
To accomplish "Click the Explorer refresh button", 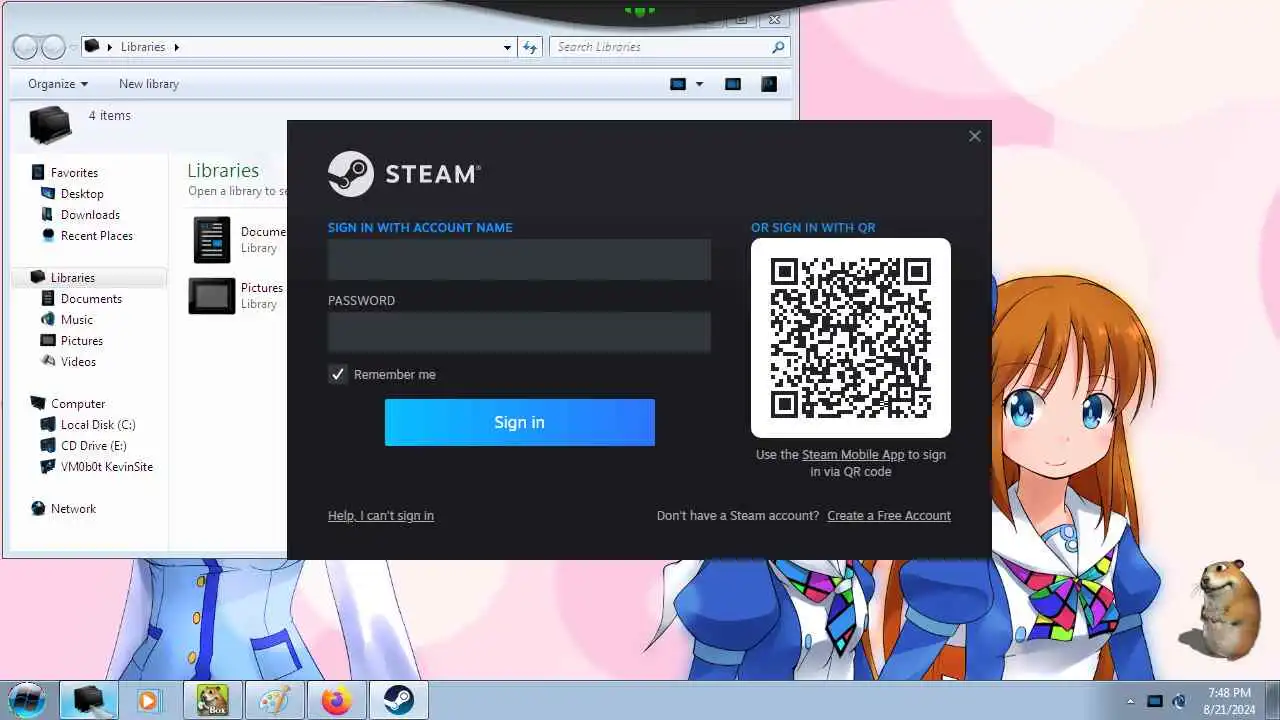I will click(x=530, y=47).
